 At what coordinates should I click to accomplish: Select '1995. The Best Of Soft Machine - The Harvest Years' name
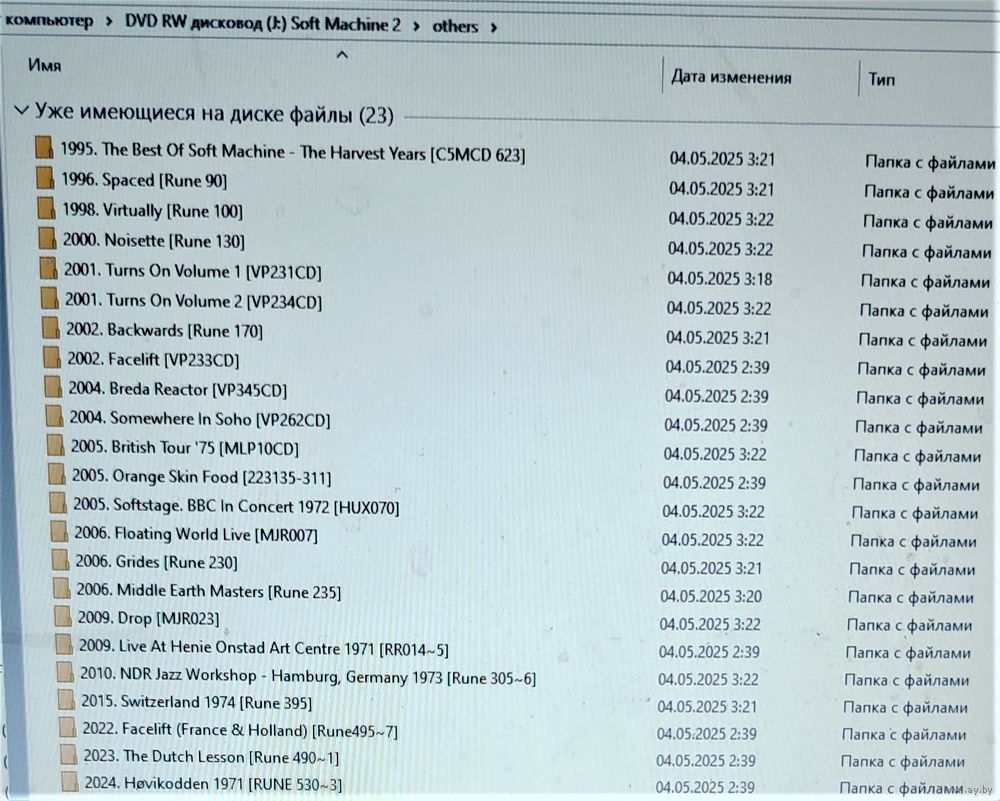tap(293, 152)
